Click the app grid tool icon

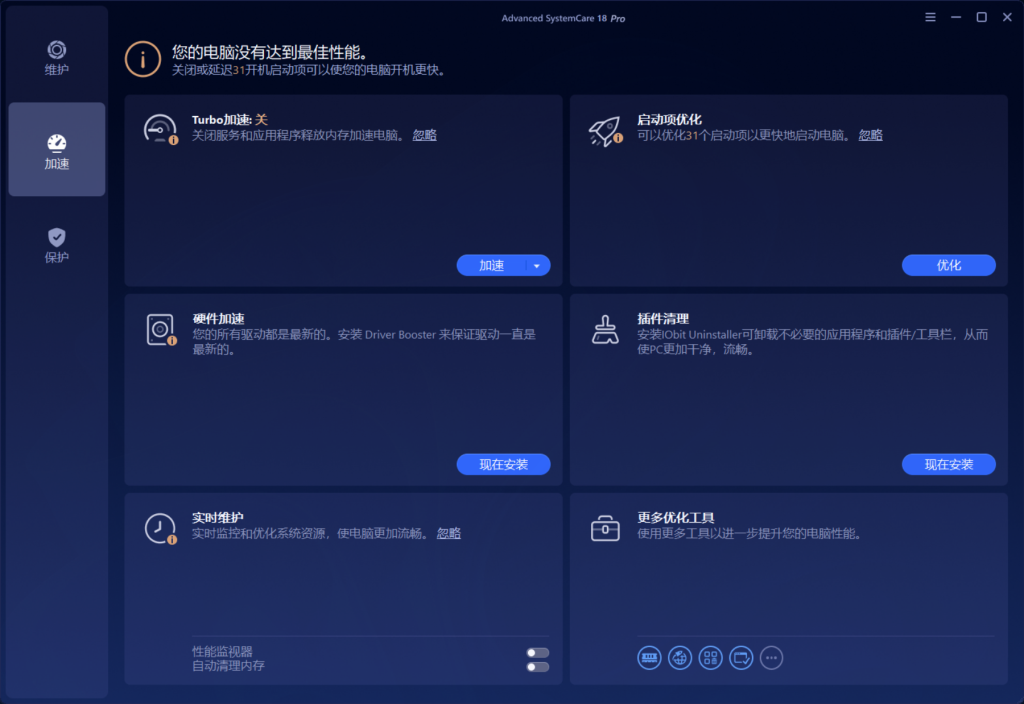(x=710, y=657)
